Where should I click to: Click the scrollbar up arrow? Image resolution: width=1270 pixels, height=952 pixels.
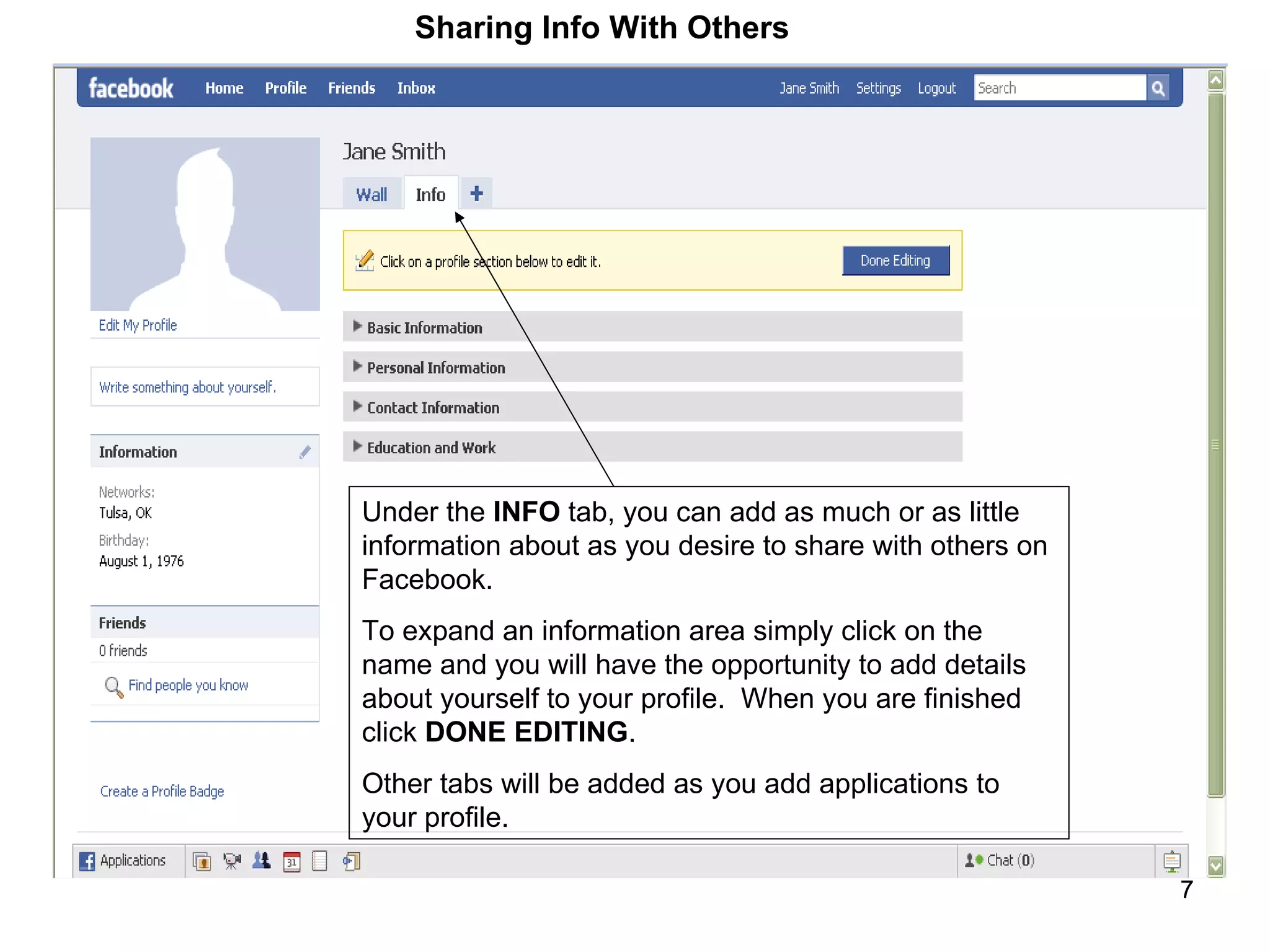tap(1216, 80)
